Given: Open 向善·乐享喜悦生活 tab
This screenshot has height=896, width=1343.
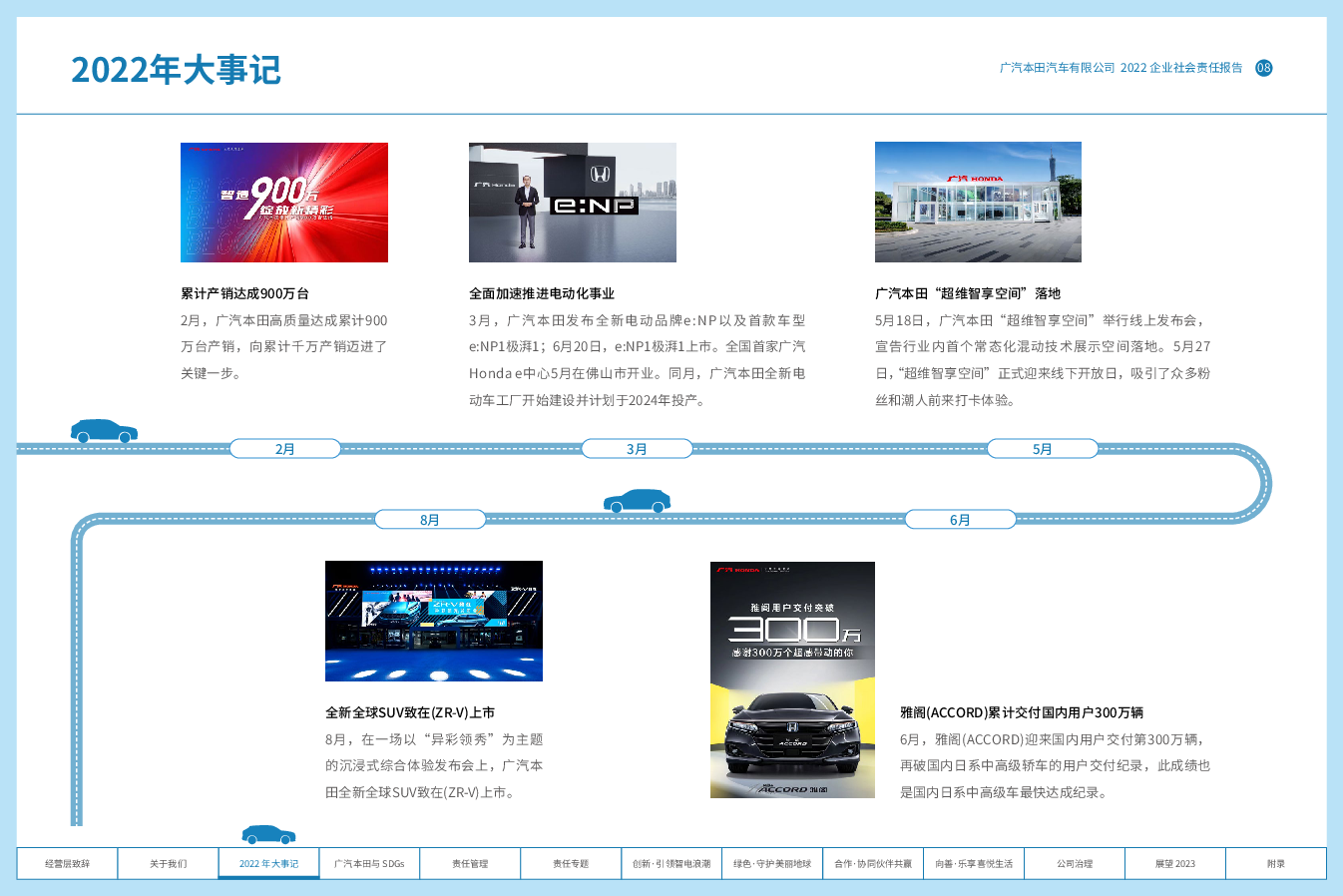Looking at the screenshot, I should point(974,863).
